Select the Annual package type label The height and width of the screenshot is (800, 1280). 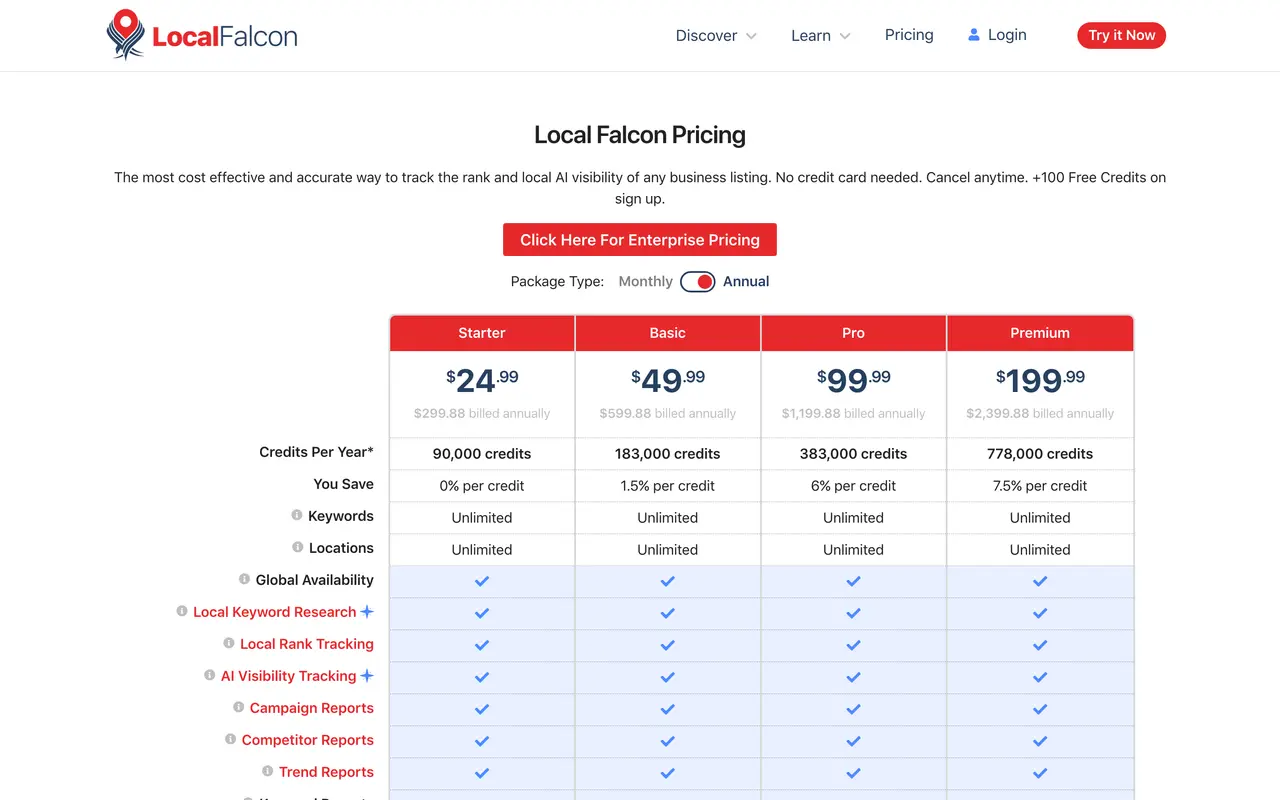coord(746,282)
